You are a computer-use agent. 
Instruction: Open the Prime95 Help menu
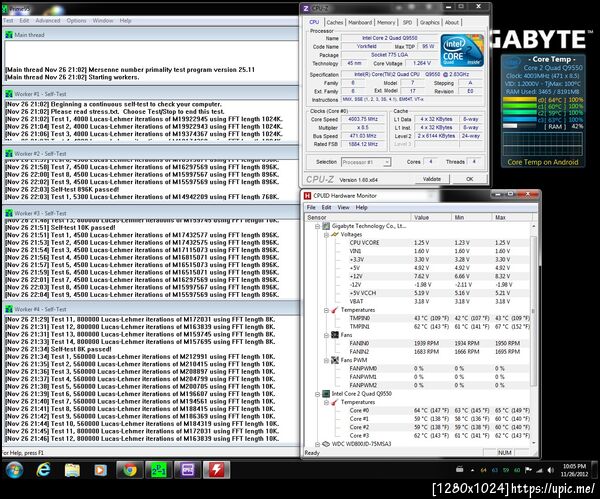(x=125, y=21)
